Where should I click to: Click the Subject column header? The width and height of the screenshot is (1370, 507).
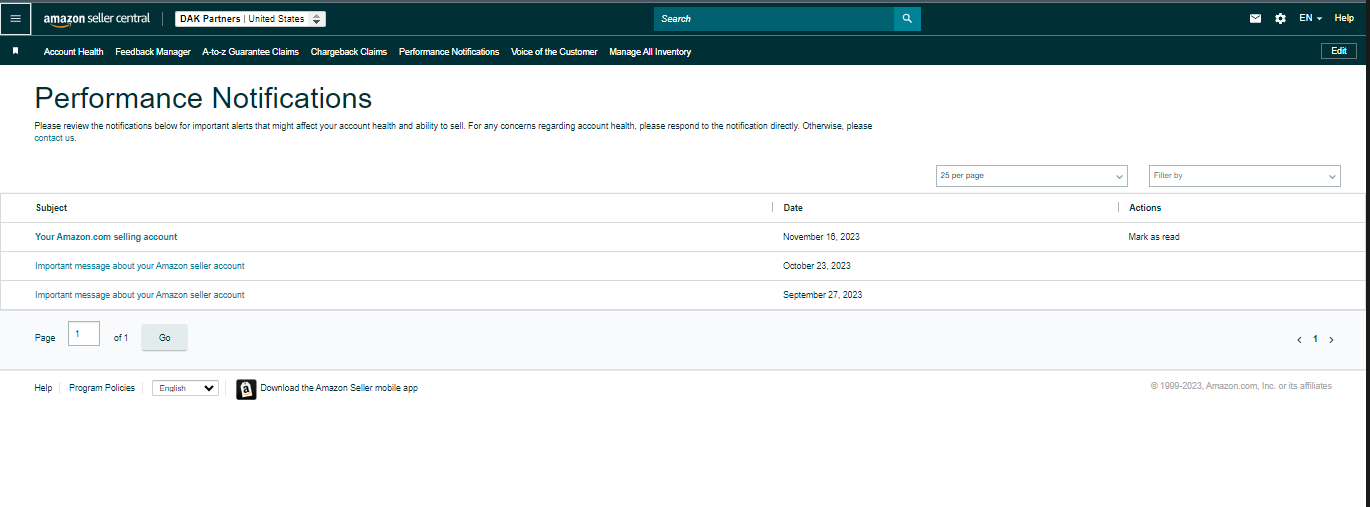point(51,208)
